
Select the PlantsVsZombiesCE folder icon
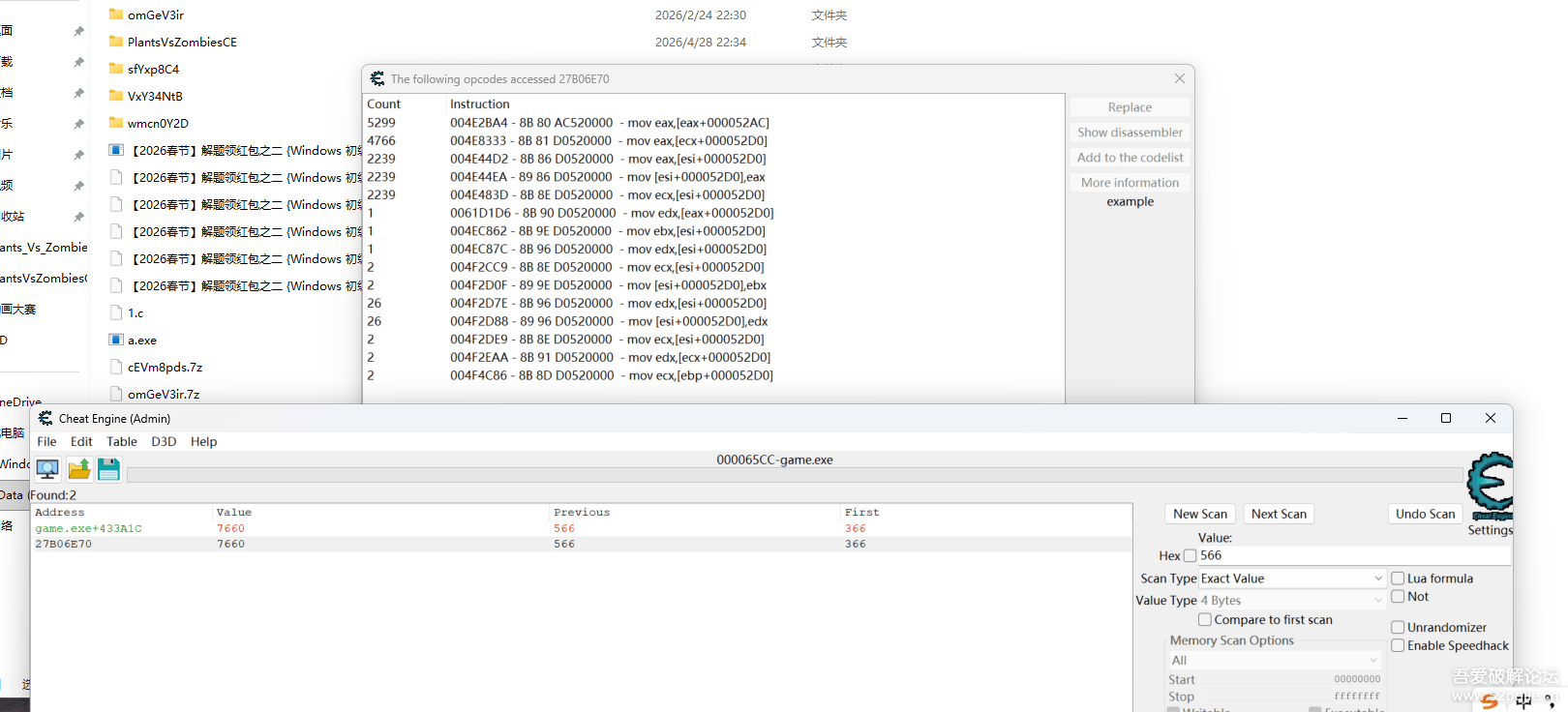pyautogui.click(x=116, y=42)
